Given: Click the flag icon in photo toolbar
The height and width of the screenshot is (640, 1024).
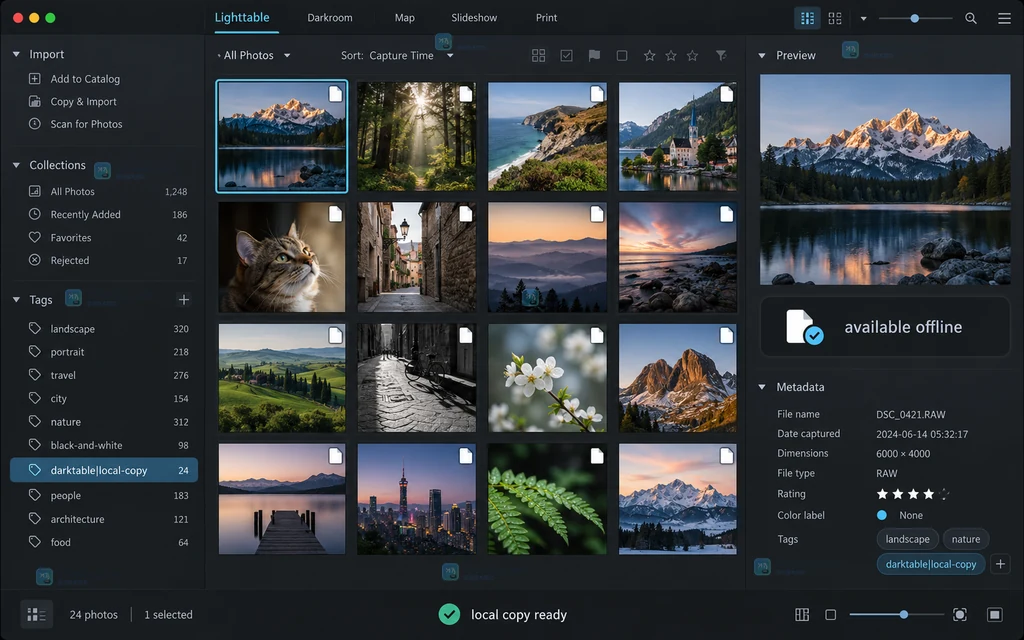Looking at the screenshot, I should point(594,56).
